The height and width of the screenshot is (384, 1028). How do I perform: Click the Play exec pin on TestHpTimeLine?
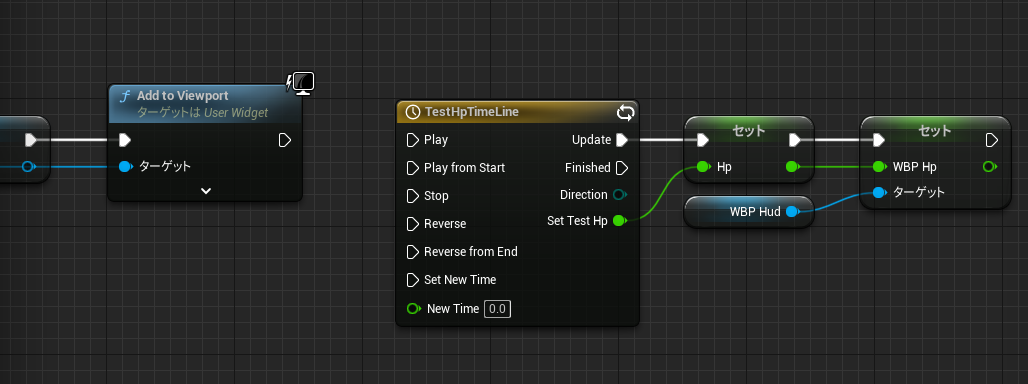click(412, 140)
